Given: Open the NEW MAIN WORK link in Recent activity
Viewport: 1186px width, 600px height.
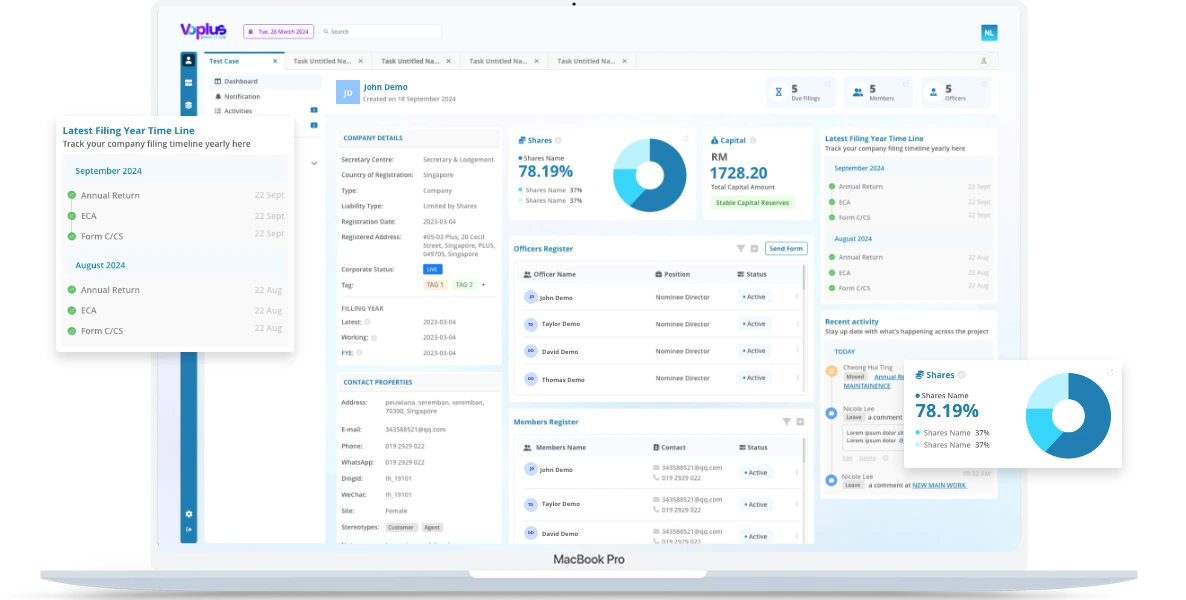Looking at the screenshot, I should click(x=940, y=486).
